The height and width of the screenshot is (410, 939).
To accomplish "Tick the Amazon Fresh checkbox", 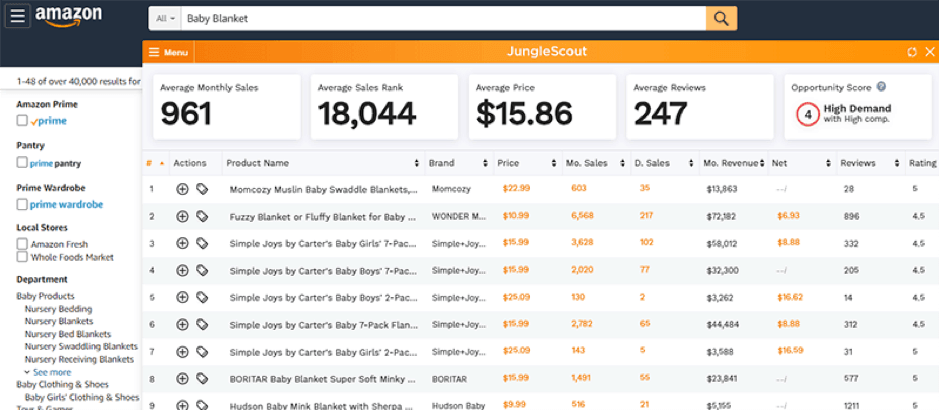I will tap(22, 244).
